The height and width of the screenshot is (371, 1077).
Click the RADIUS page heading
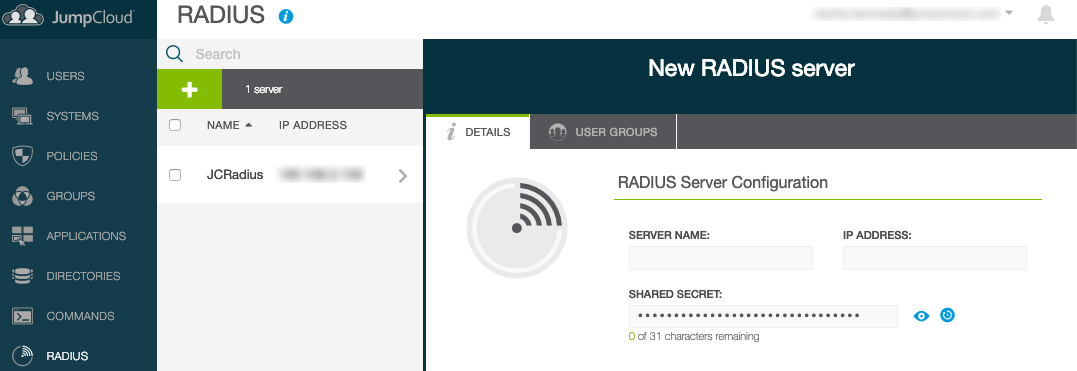coord(221,14)
